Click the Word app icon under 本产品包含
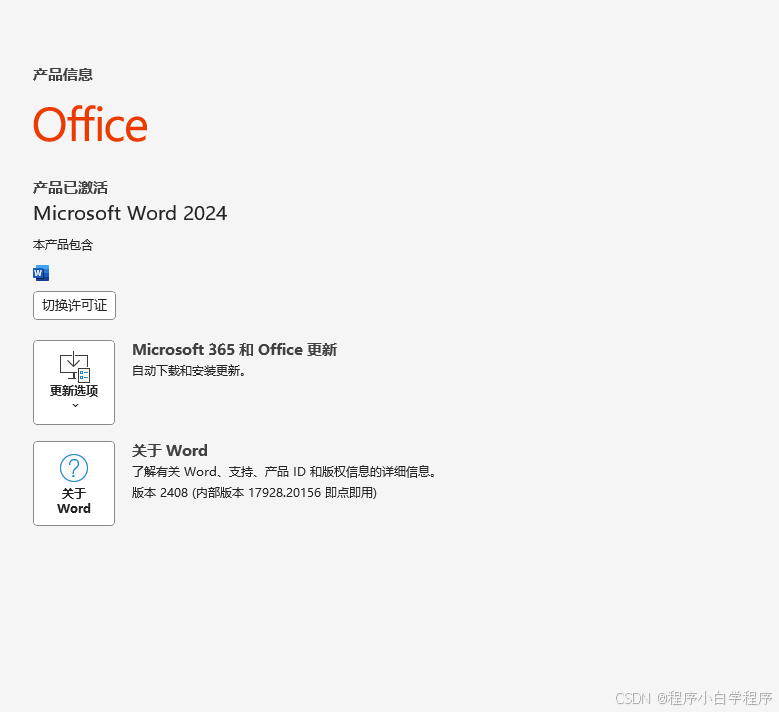779x712 pixels. [41, 273]
